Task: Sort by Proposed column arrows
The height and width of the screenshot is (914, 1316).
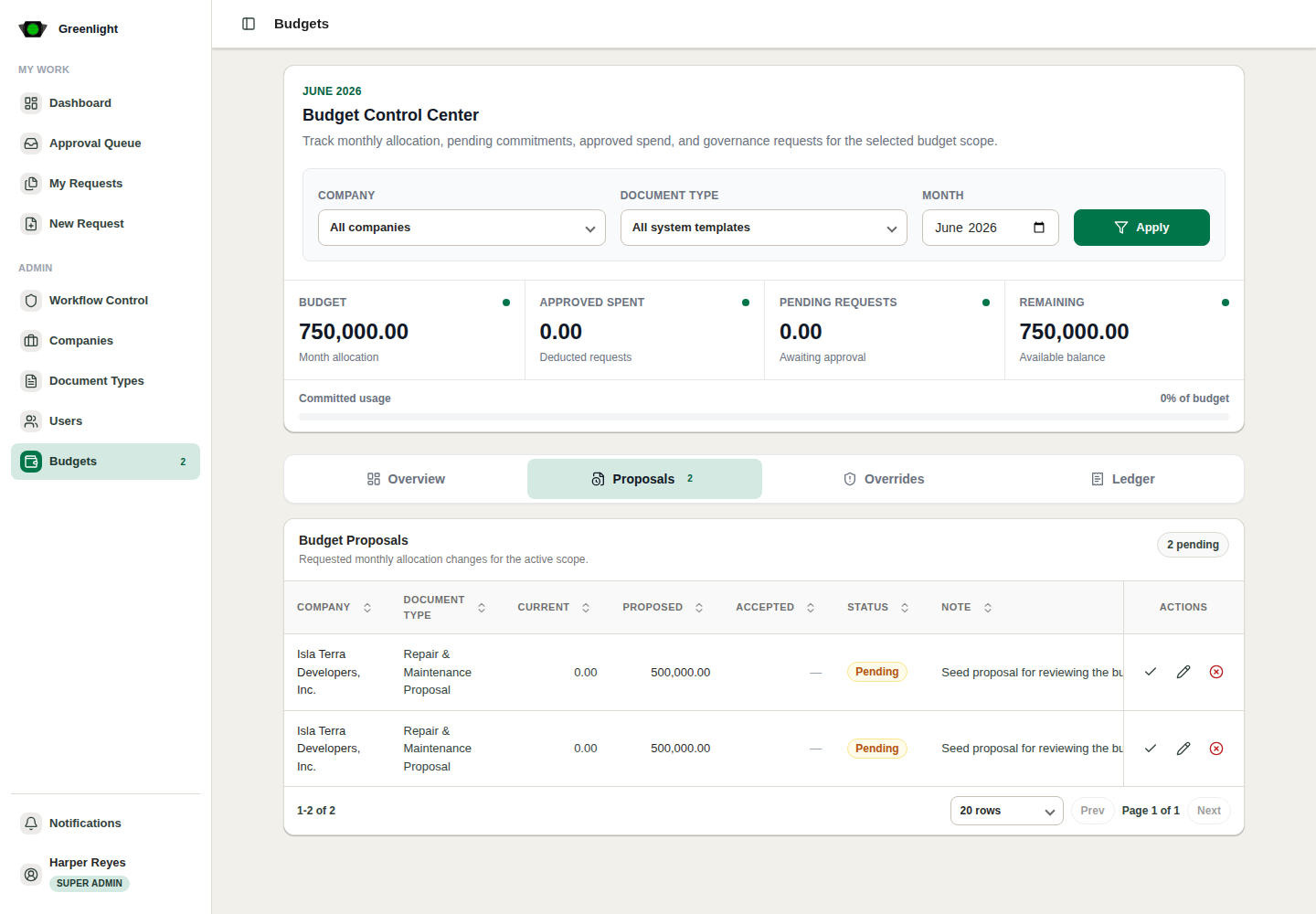Action: pyautogui.click(x=699, y=608)
